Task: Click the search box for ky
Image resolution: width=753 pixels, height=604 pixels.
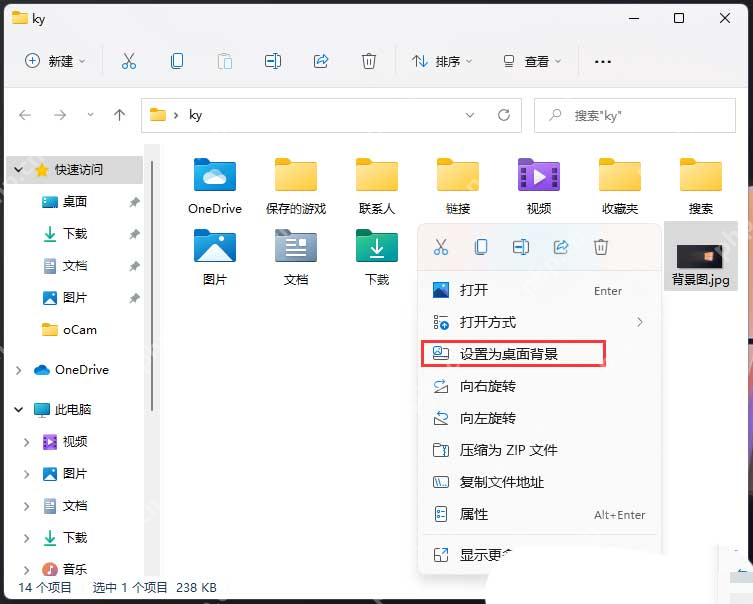Action: pos(635,115)
